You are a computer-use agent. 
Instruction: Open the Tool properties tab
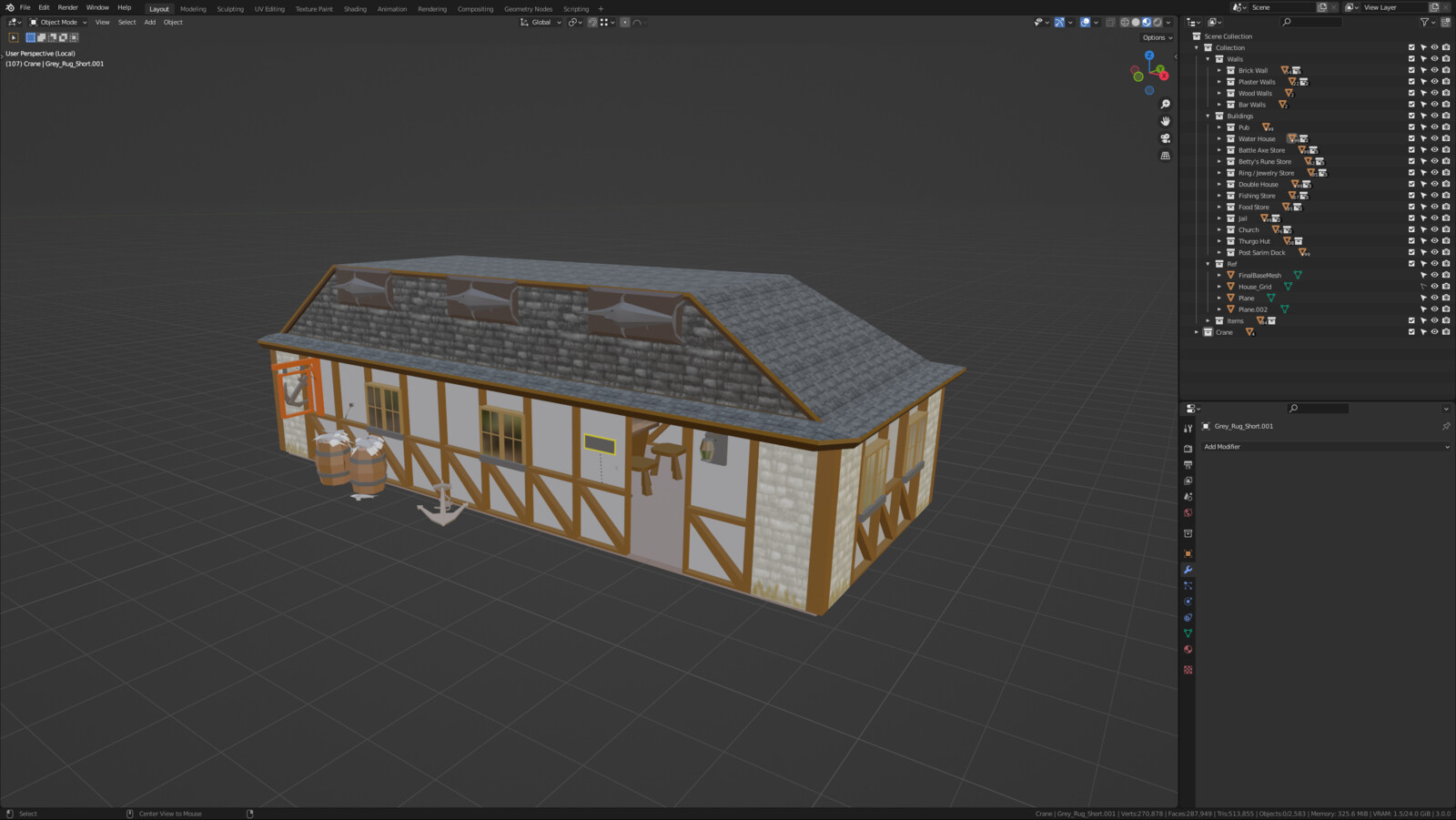(1188, 428)
